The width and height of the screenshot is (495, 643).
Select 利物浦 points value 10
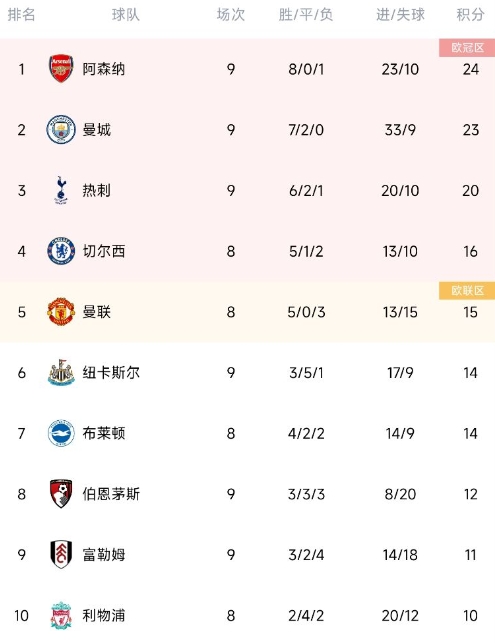(470, 616)
